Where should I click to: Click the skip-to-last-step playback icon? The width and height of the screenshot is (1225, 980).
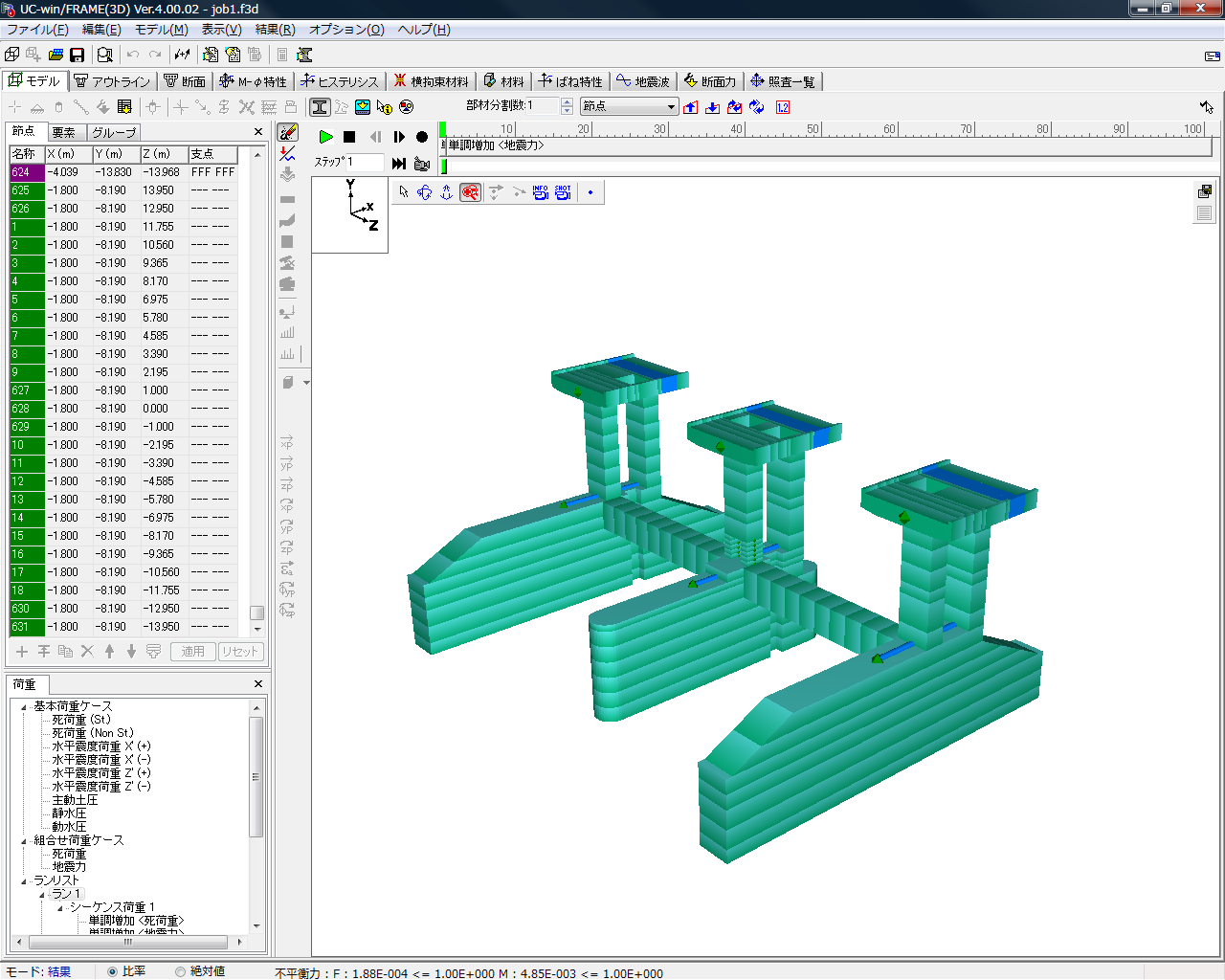pos(399,164)
